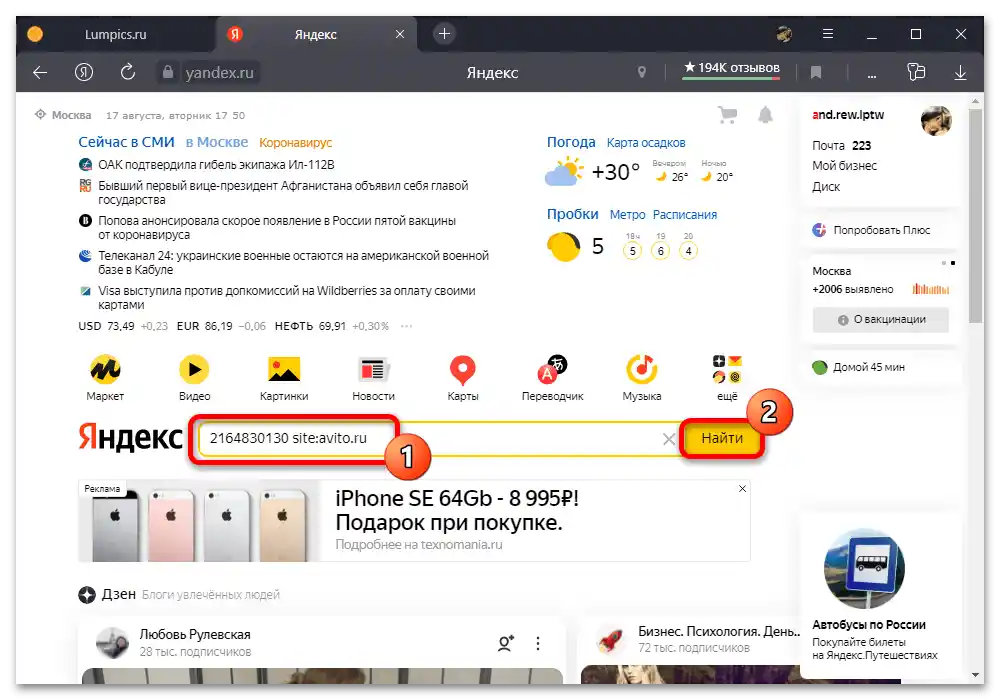Open the three-dots address bar menu

[872, 75]
